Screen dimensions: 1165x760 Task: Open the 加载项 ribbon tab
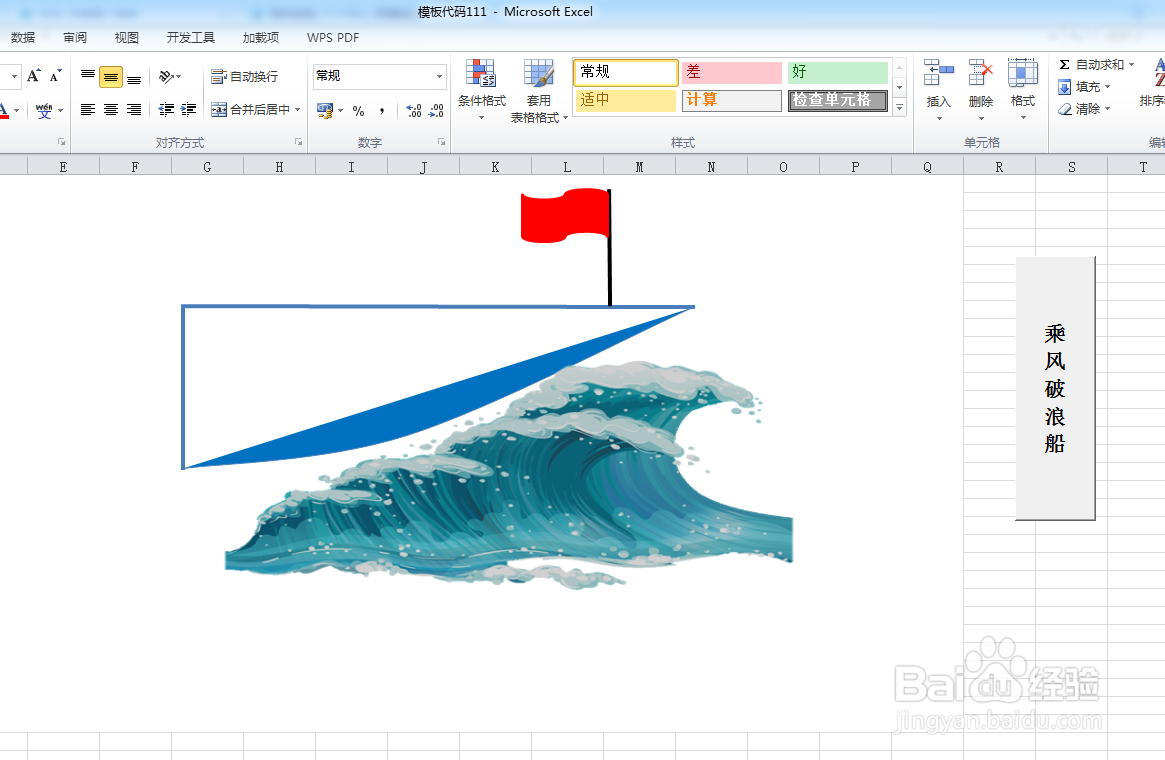tap(261, 37)
